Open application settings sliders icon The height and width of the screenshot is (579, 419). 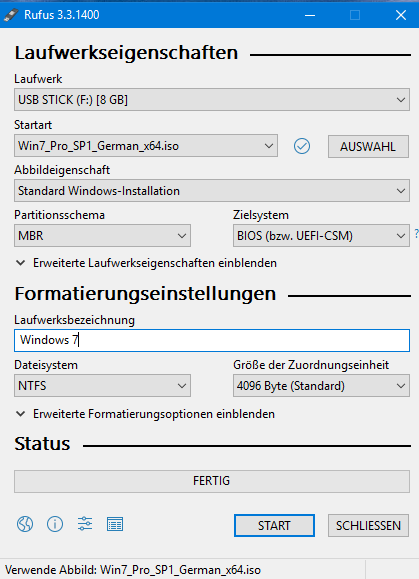pyautogui.click(x=85, y=524)
